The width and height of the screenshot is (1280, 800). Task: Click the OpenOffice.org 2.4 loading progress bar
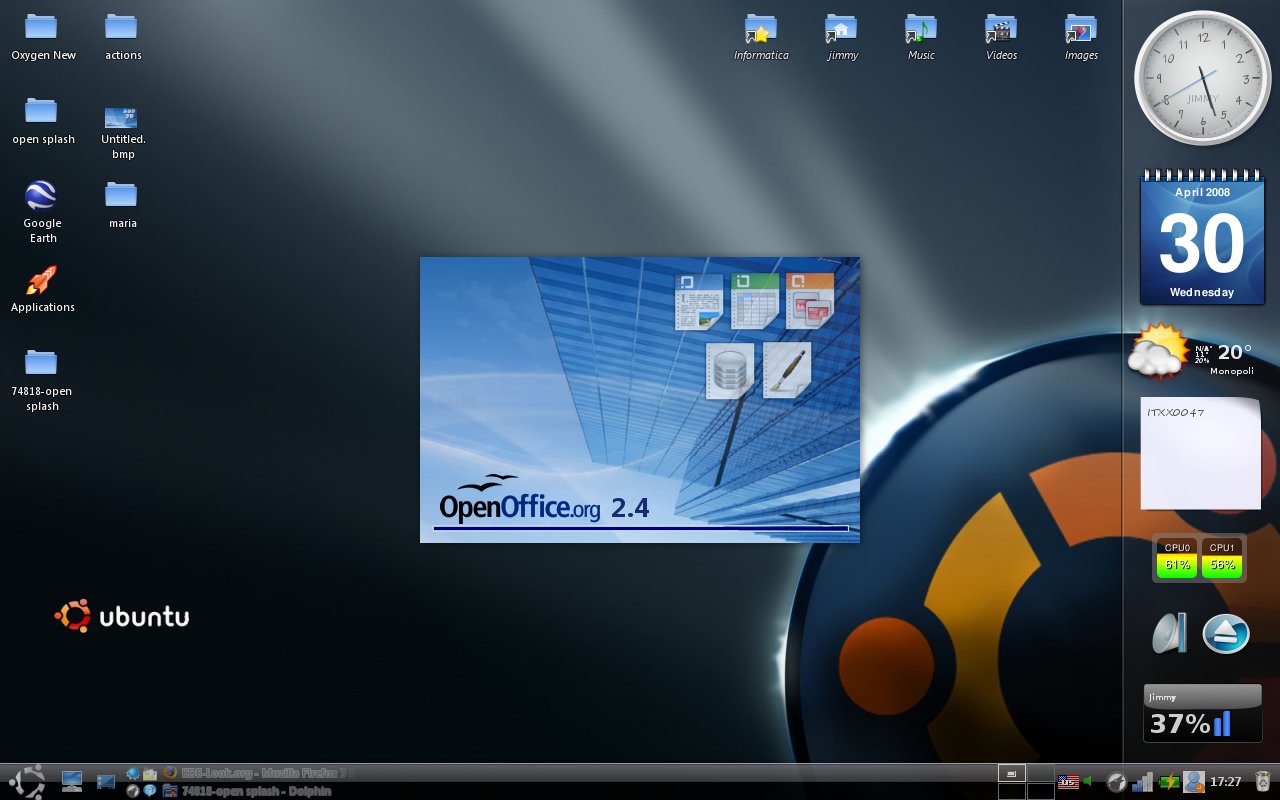click(x=641, y=528)
